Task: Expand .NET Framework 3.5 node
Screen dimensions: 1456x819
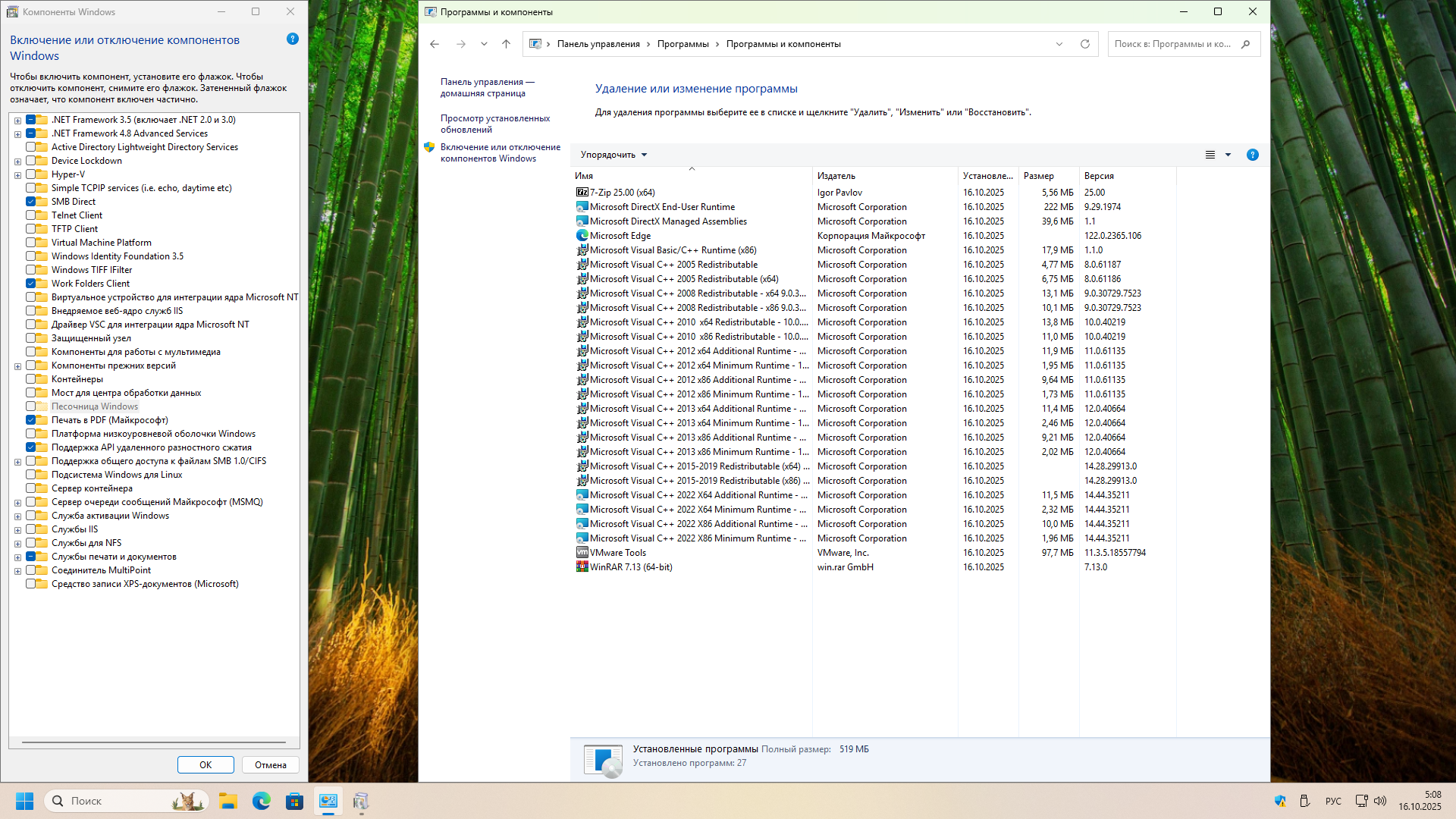Action: [x=17, y=121]
